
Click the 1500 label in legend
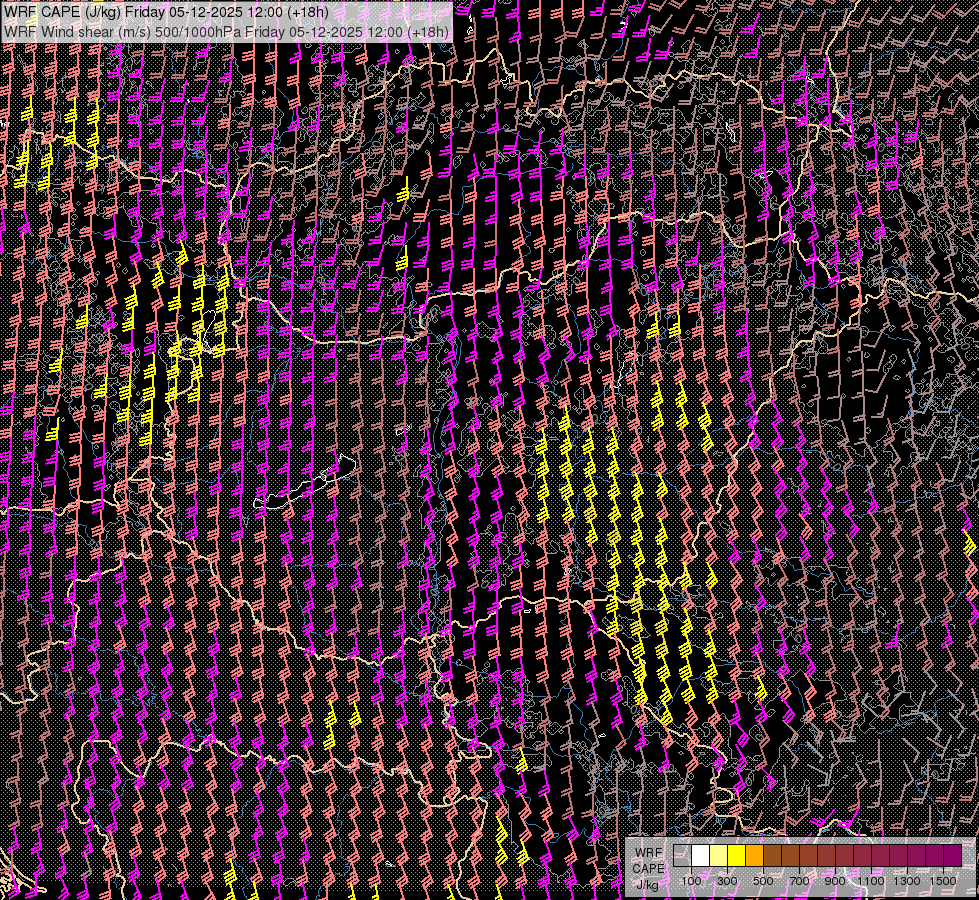pos(942,880)
